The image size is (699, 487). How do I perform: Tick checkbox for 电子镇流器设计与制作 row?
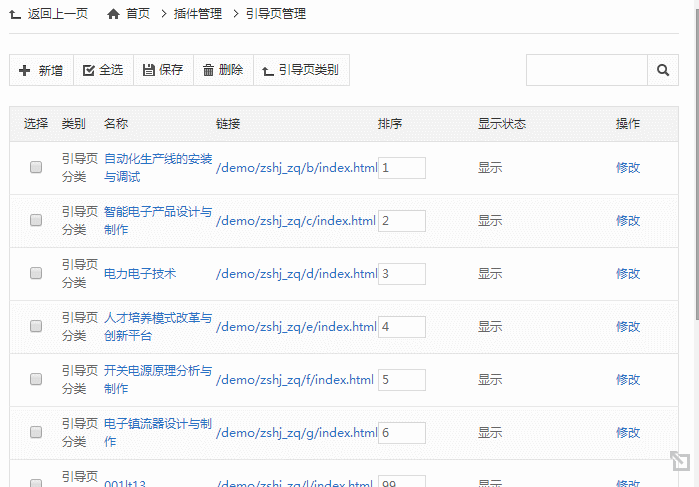pos(36,432)
